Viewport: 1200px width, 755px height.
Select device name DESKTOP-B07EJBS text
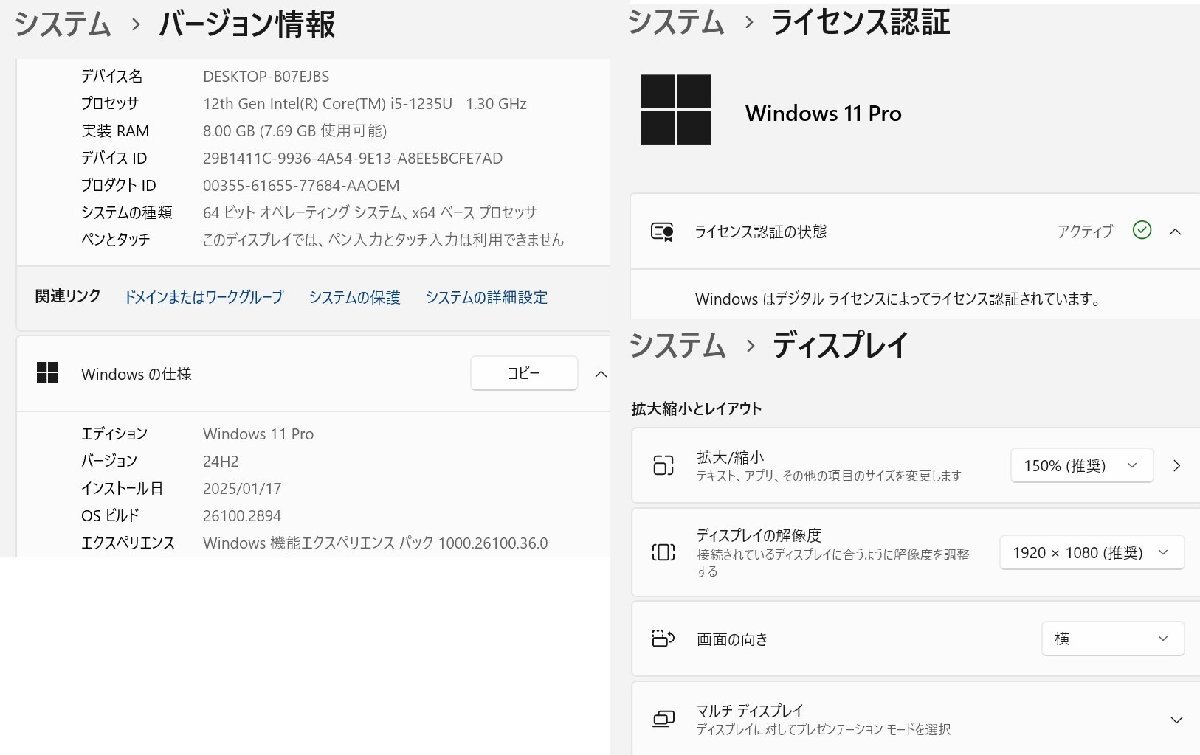tap(266, 77)
